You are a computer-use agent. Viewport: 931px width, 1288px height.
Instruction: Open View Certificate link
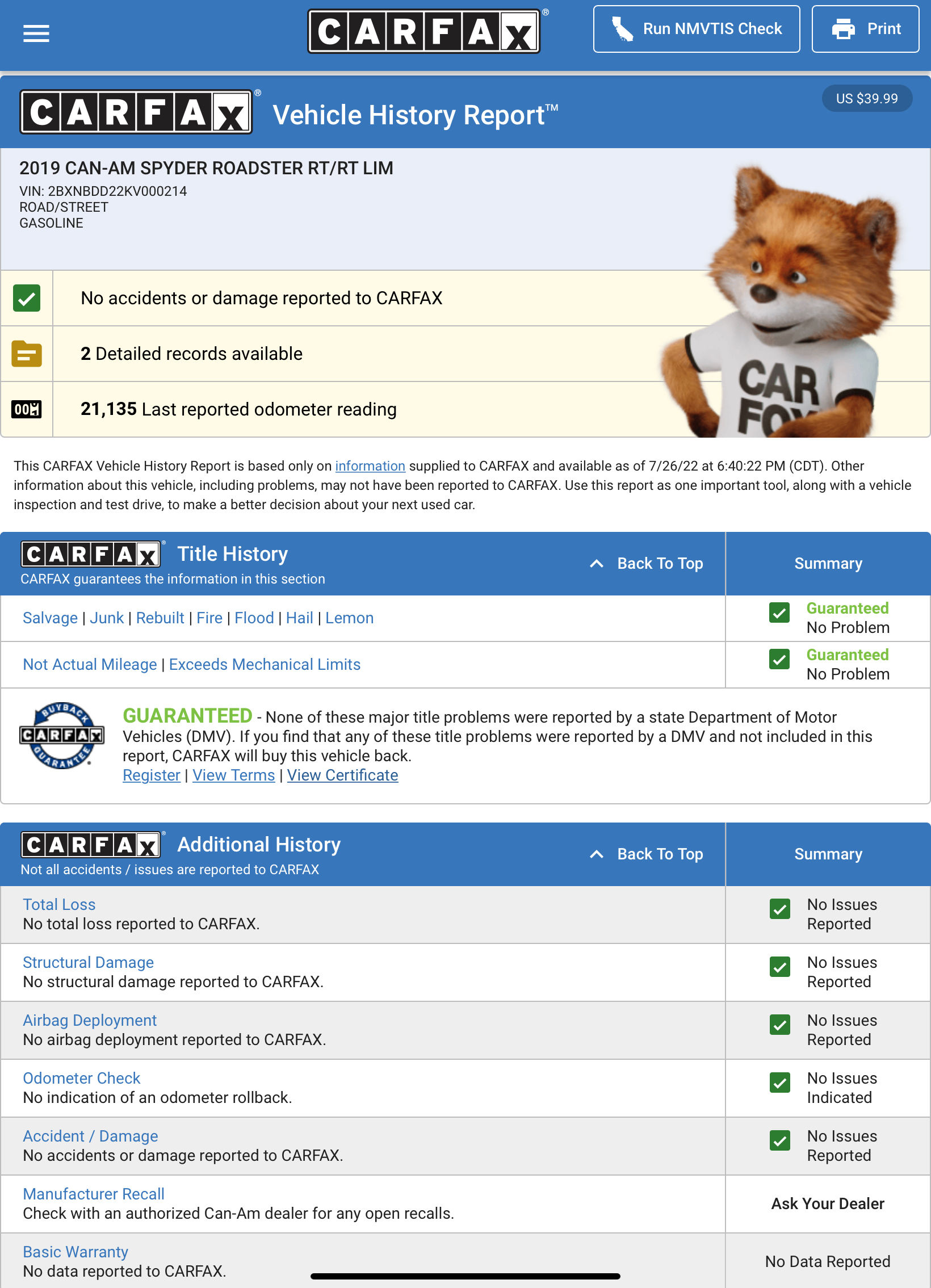(342, 775)
